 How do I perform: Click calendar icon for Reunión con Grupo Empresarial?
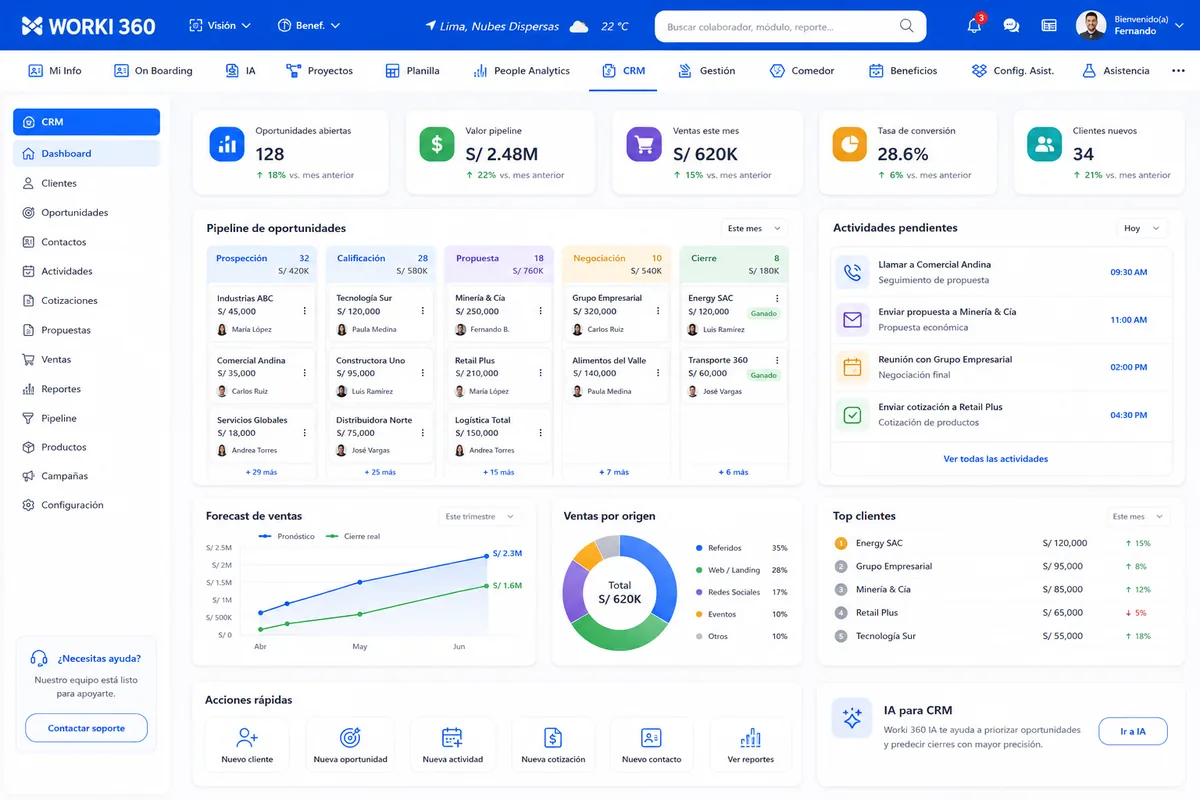point(852,367)
